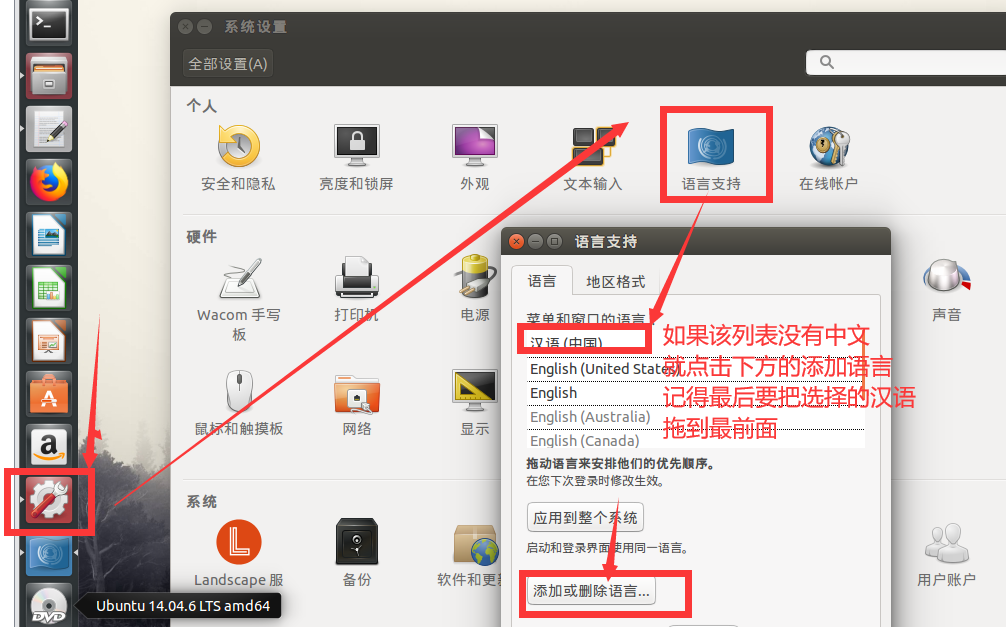Launch text editor from the dock
This screenshot has width=1006, height=627.
pos(49,129)
